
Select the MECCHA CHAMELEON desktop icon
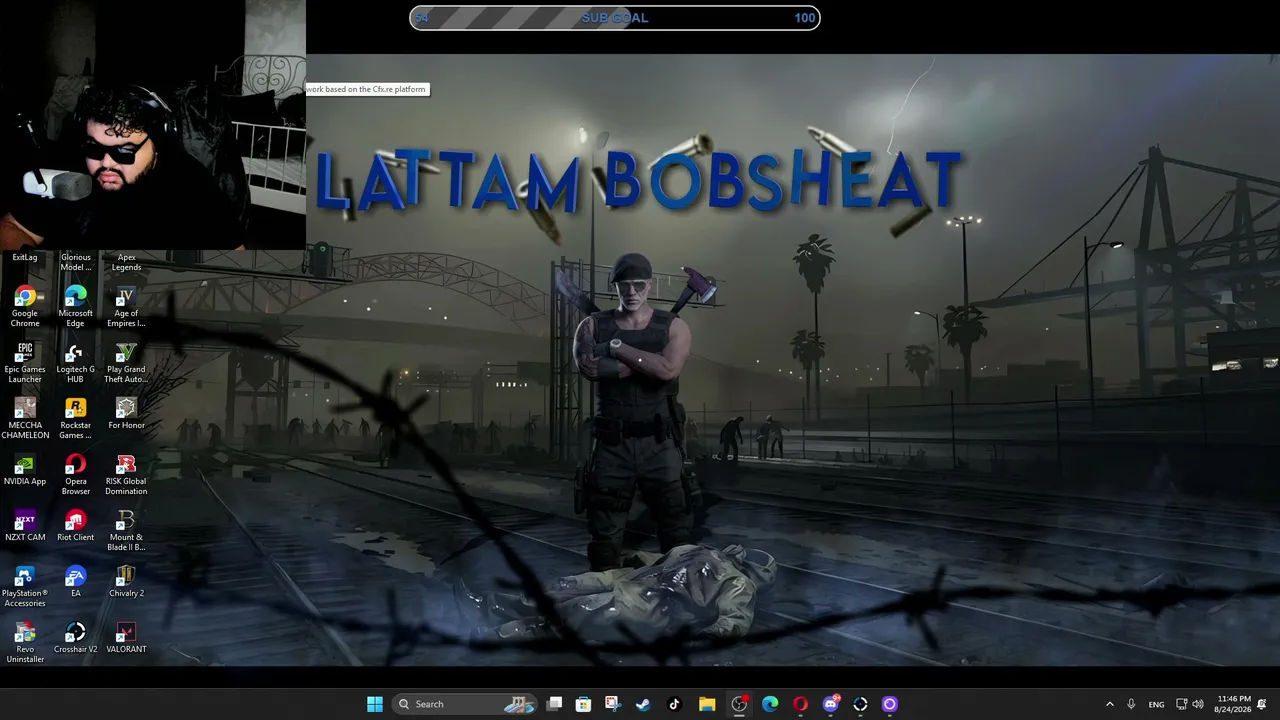[x=25, y=419]
